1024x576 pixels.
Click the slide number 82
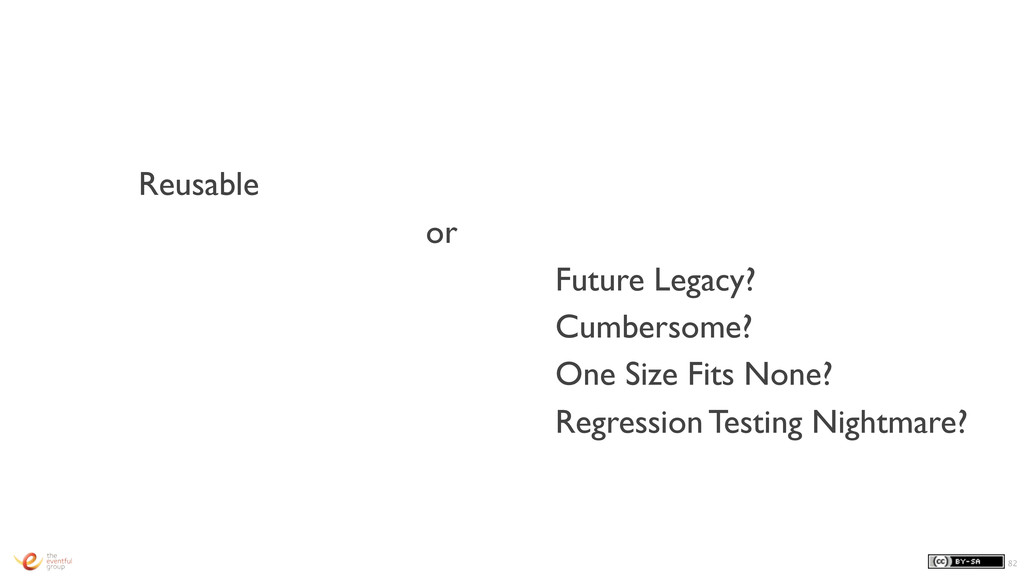coord(1012,563)
